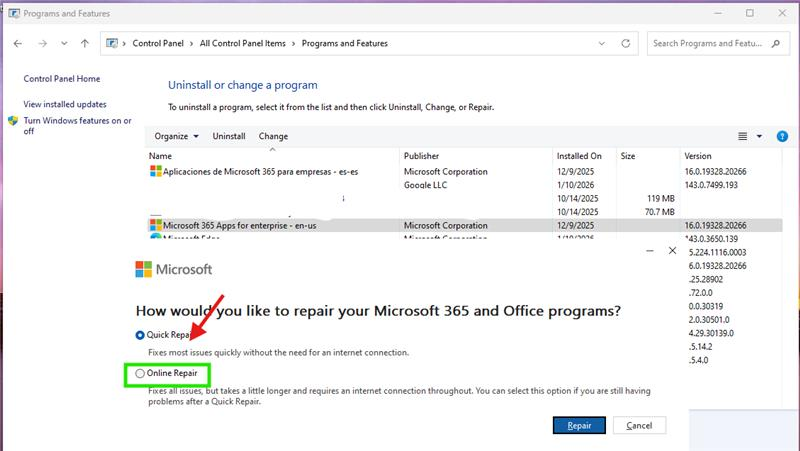The height and width of the screenshot is (451, 800).
Task: Click the Microsoft 365 Apps enterprise icon
Action: click(156, 224)
